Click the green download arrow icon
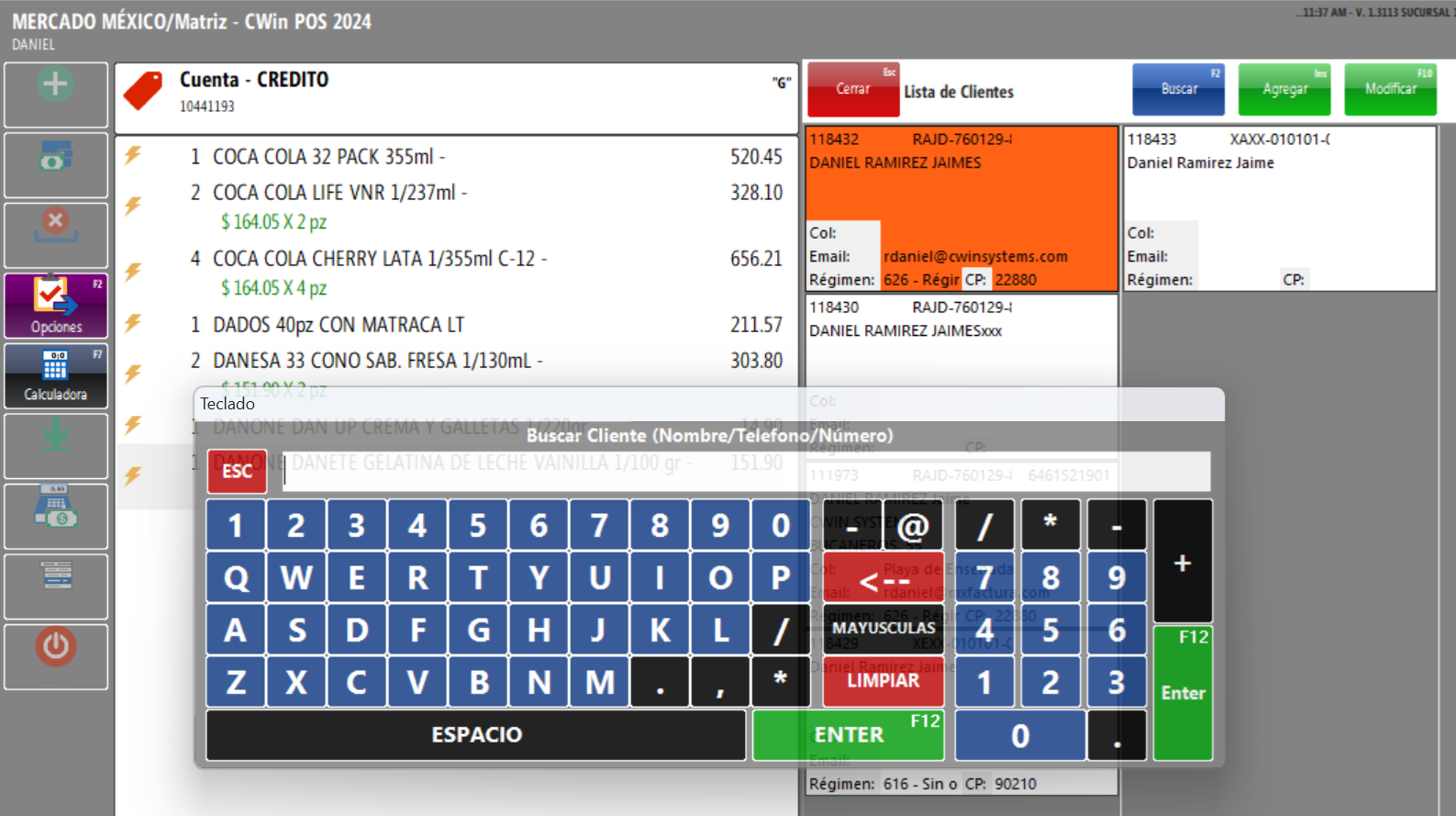This screenshot has width=1456, height=816. [55, 437]
